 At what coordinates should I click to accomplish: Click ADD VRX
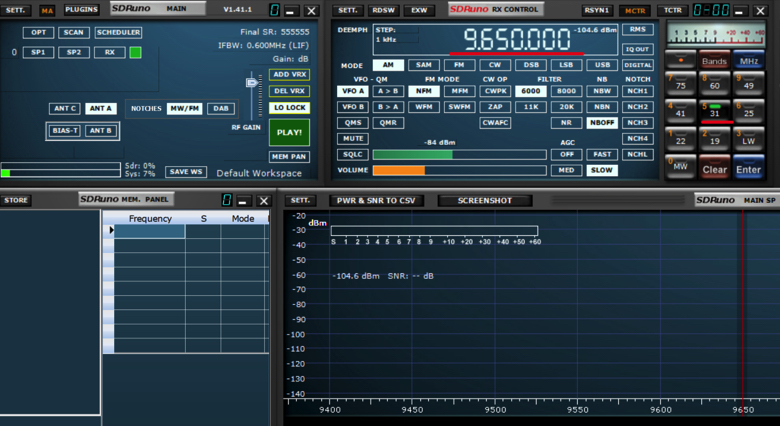click(290, 75)
